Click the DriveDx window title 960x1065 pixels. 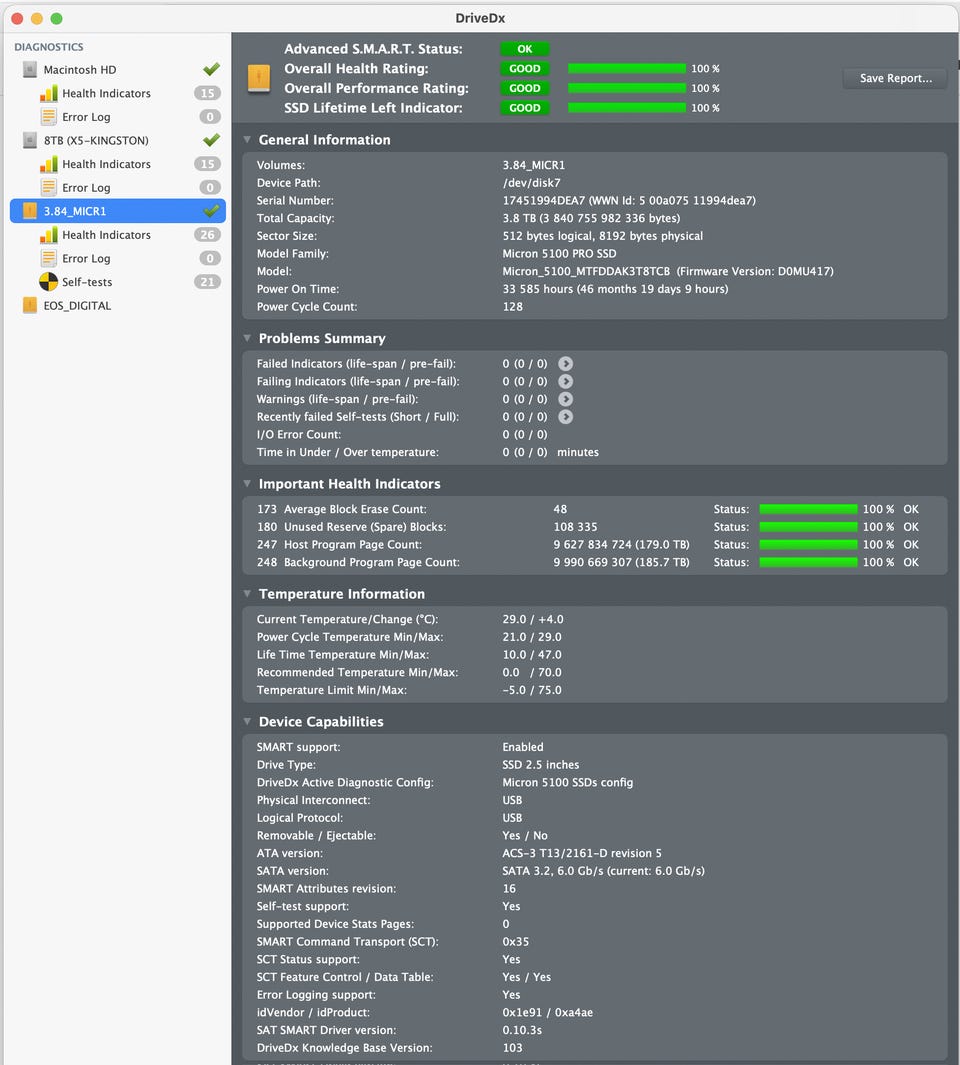(x=480, y=18)
